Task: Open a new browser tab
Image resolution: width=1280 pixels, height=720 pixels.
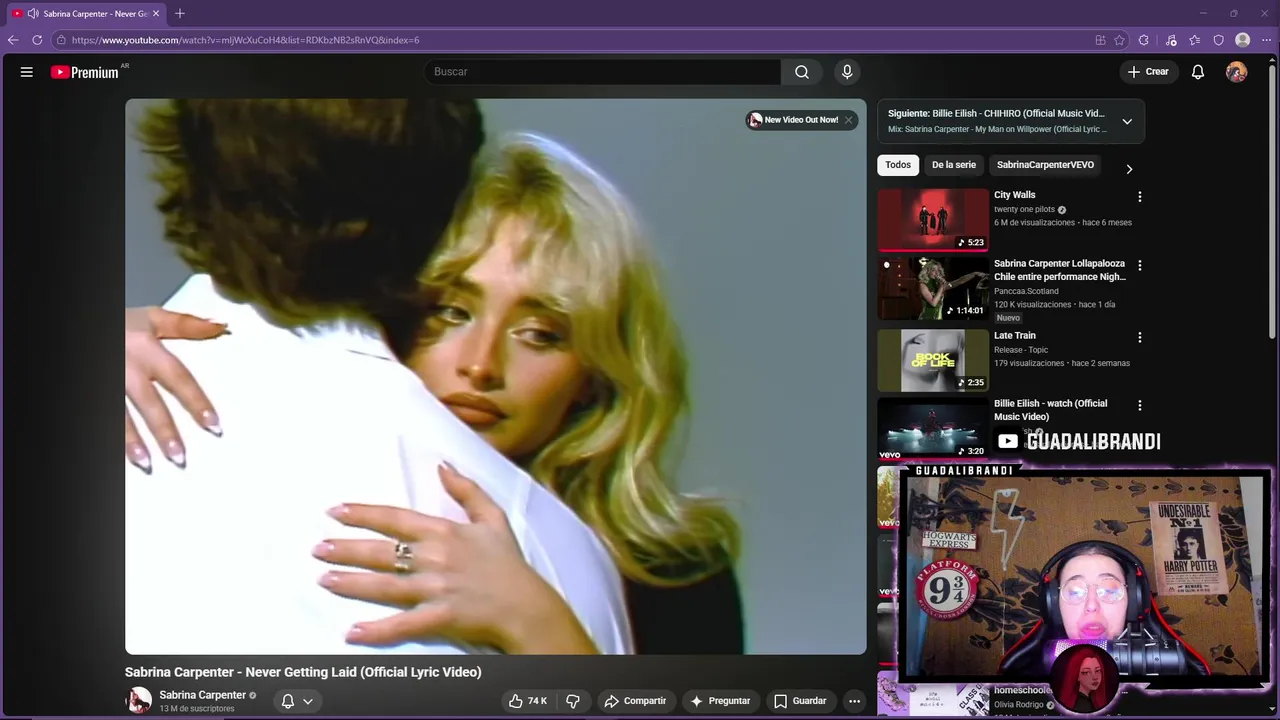Action: click(180, 13)
